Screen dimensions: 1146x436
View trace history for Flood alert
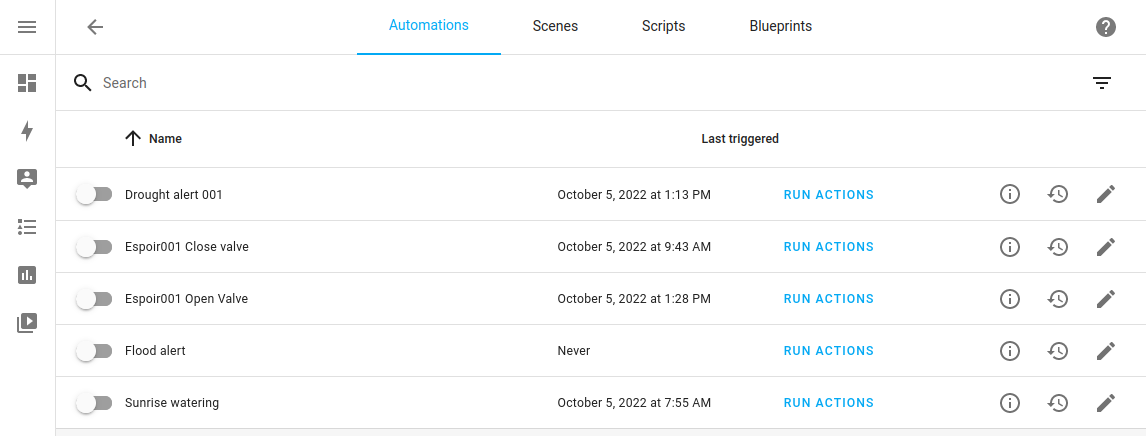point(1058,351)
